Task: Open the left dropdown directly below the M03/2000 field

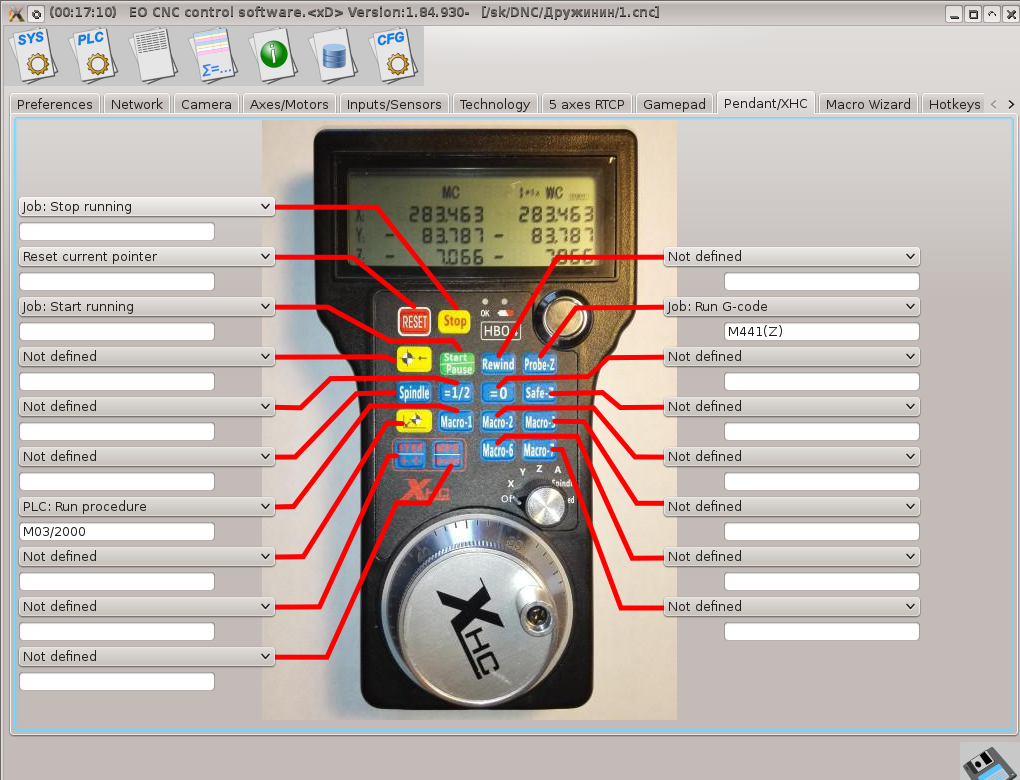Action: pos(146,556)
